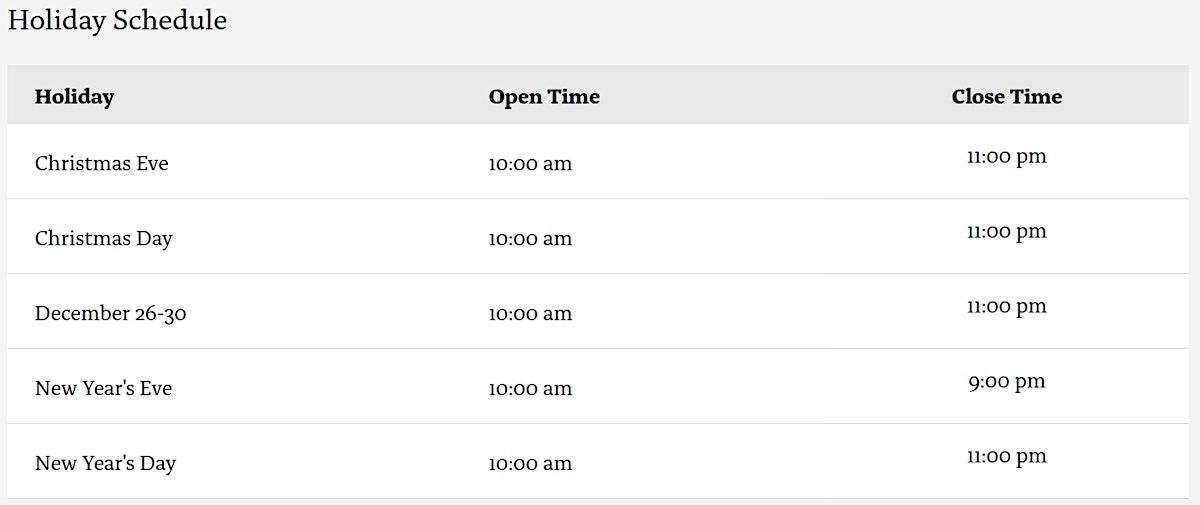
Task: Click New Year's Day close time cell
Action: (1006, 457)
